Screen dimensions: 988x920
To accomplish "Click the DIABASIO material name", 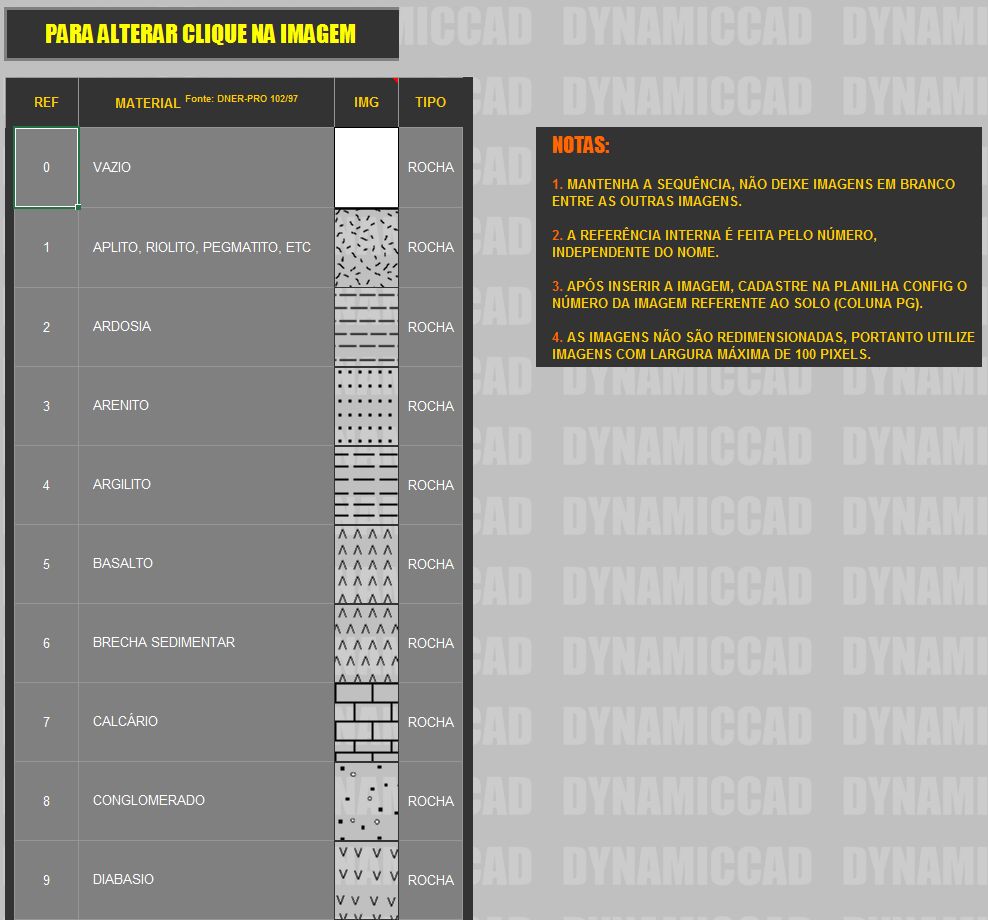I will 124,879.
